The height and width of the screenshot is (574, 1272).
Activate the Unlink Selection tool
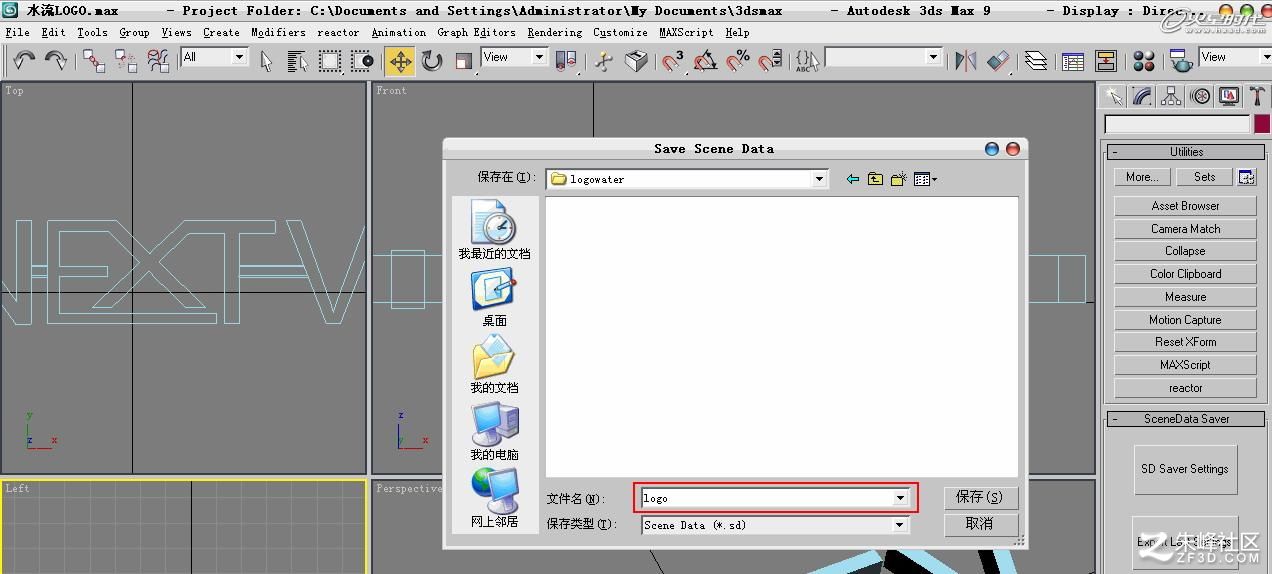(x=126, y=61)
